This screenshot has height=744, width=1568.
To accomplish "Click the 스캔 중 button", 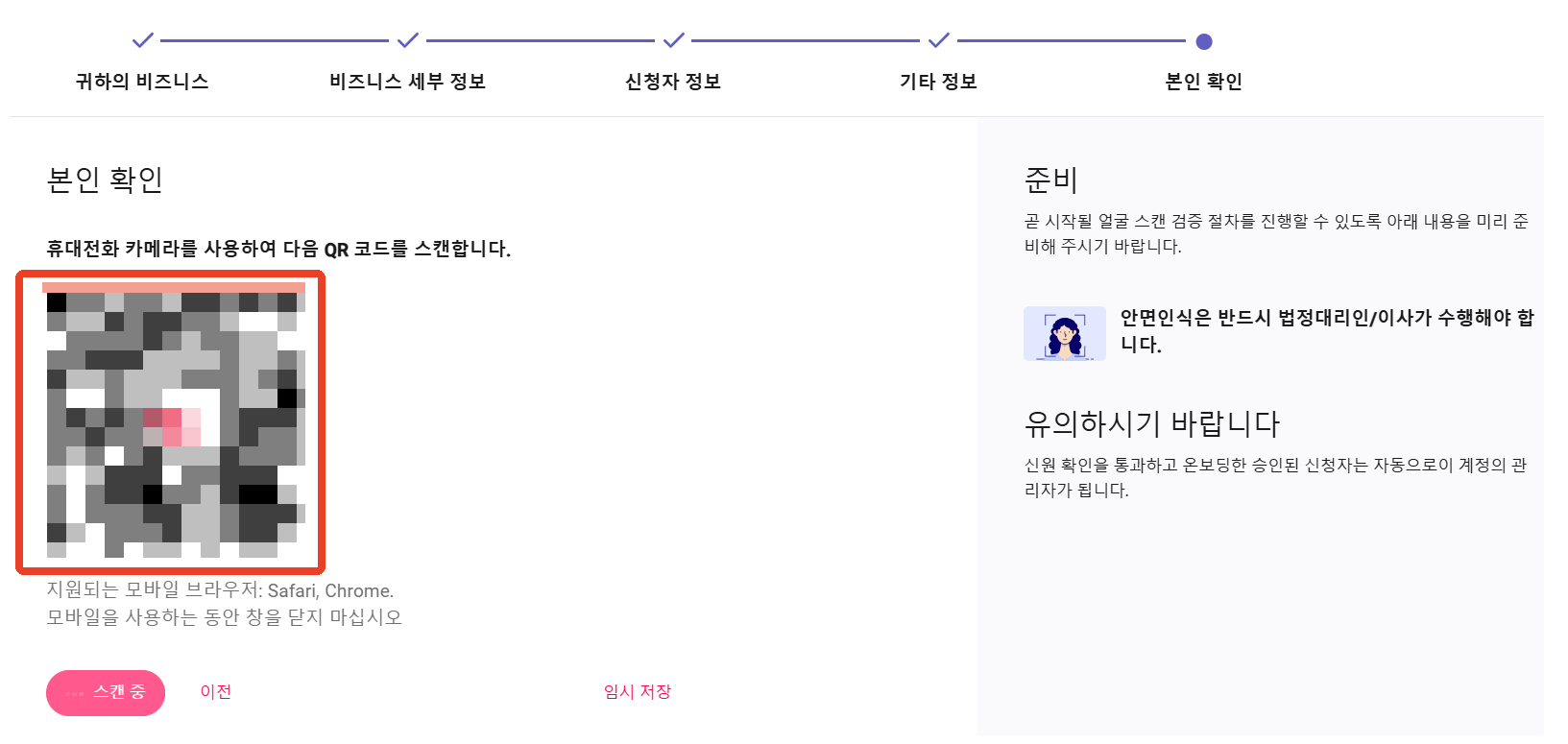I will click(106, 693).
